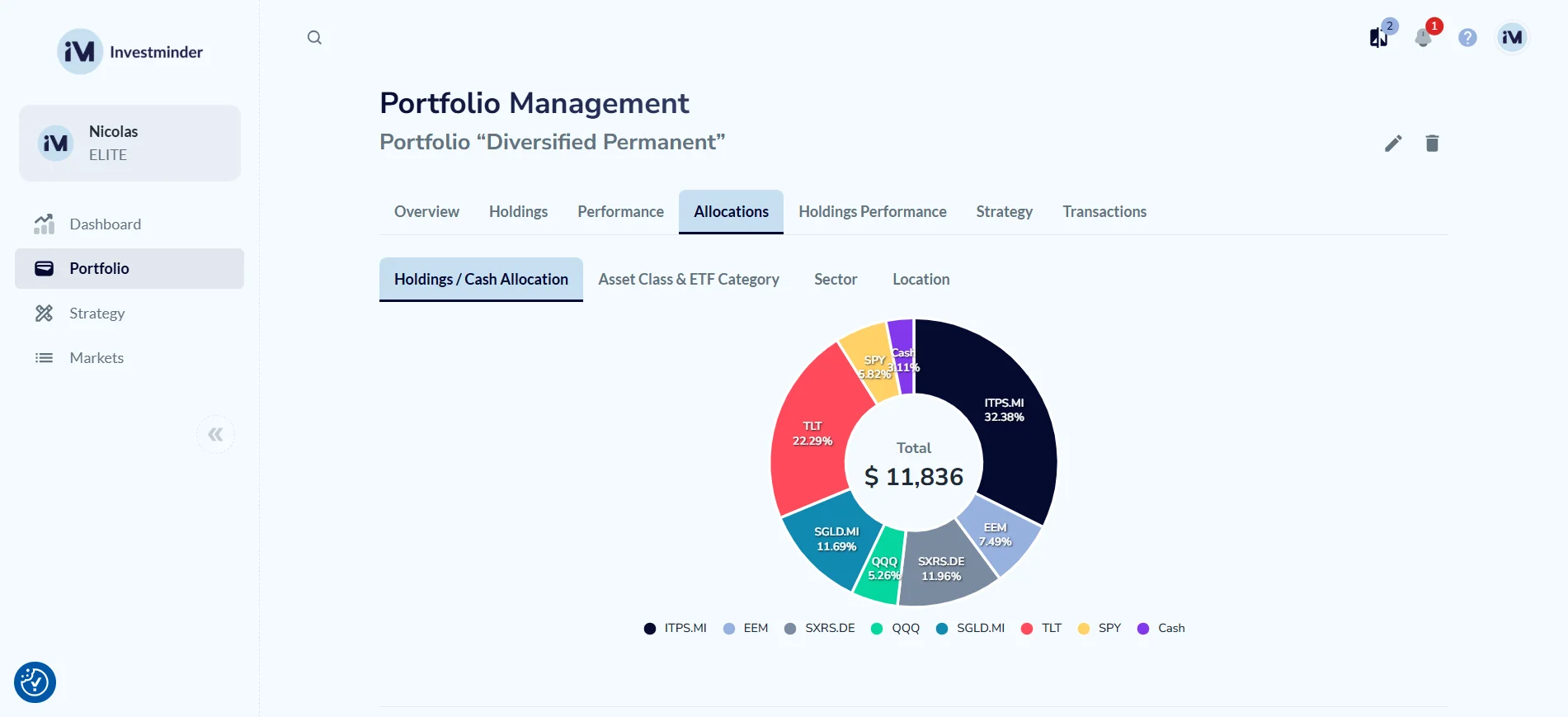Go to Dashboard in the sidebar
Screen dimensions: 1568x717
129,224
